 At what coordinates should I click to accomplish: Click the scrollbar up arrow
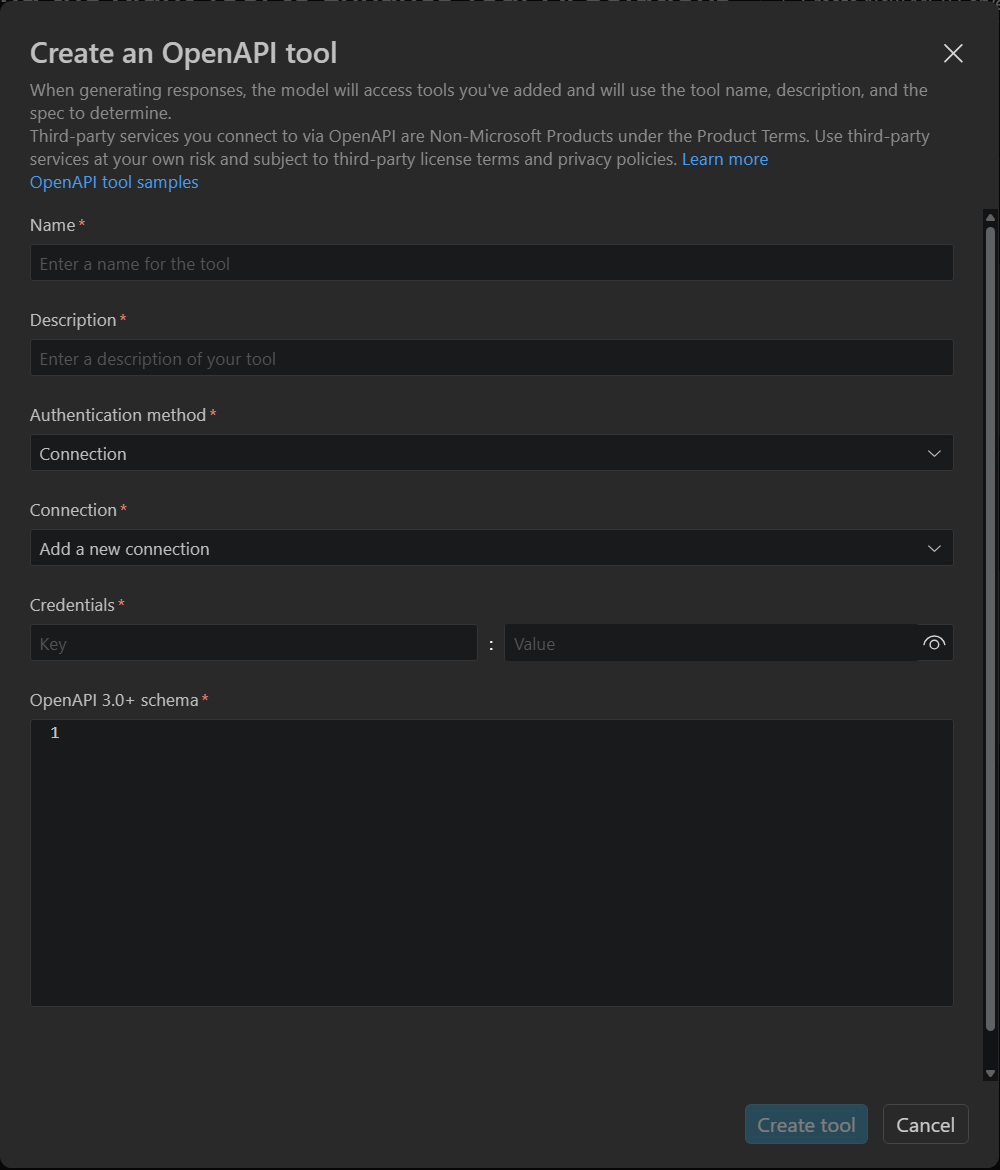(x=990, y=218)
